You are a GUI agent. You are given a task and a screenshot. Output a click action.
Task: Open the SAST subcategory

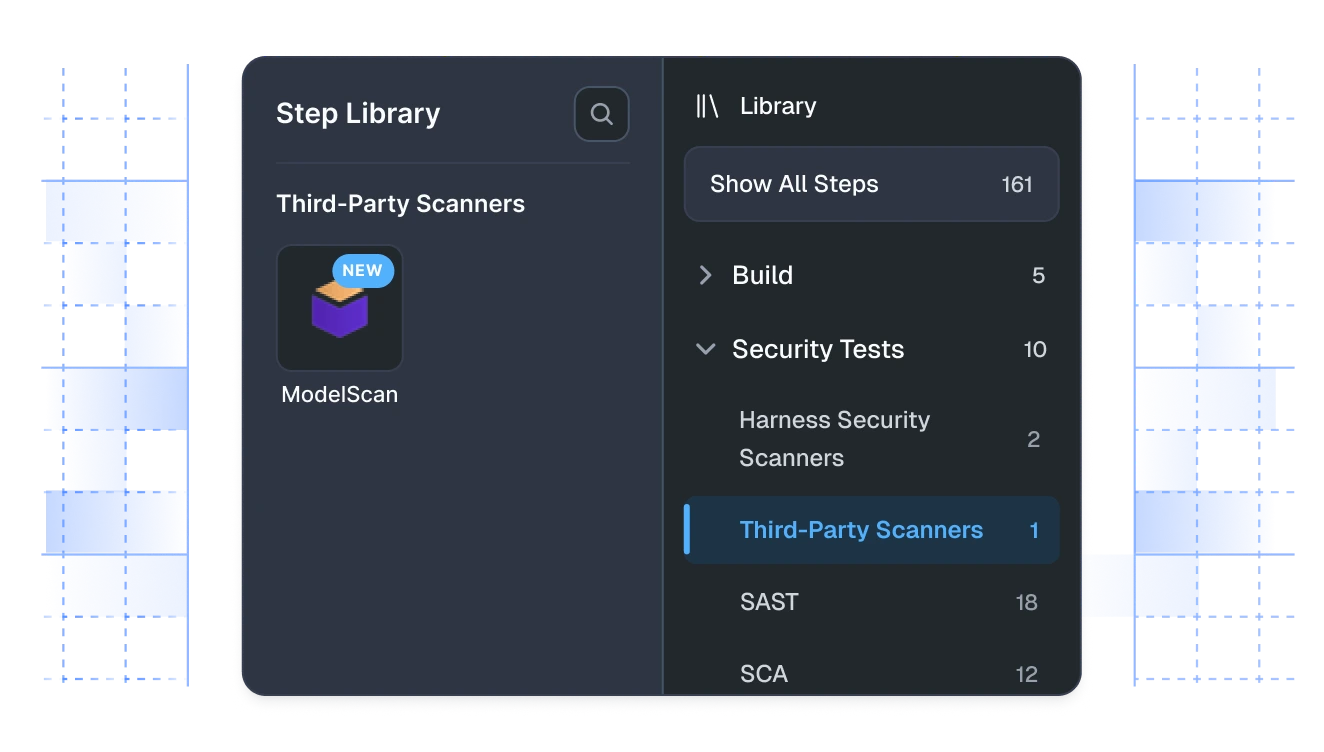(x=871, y=602)
